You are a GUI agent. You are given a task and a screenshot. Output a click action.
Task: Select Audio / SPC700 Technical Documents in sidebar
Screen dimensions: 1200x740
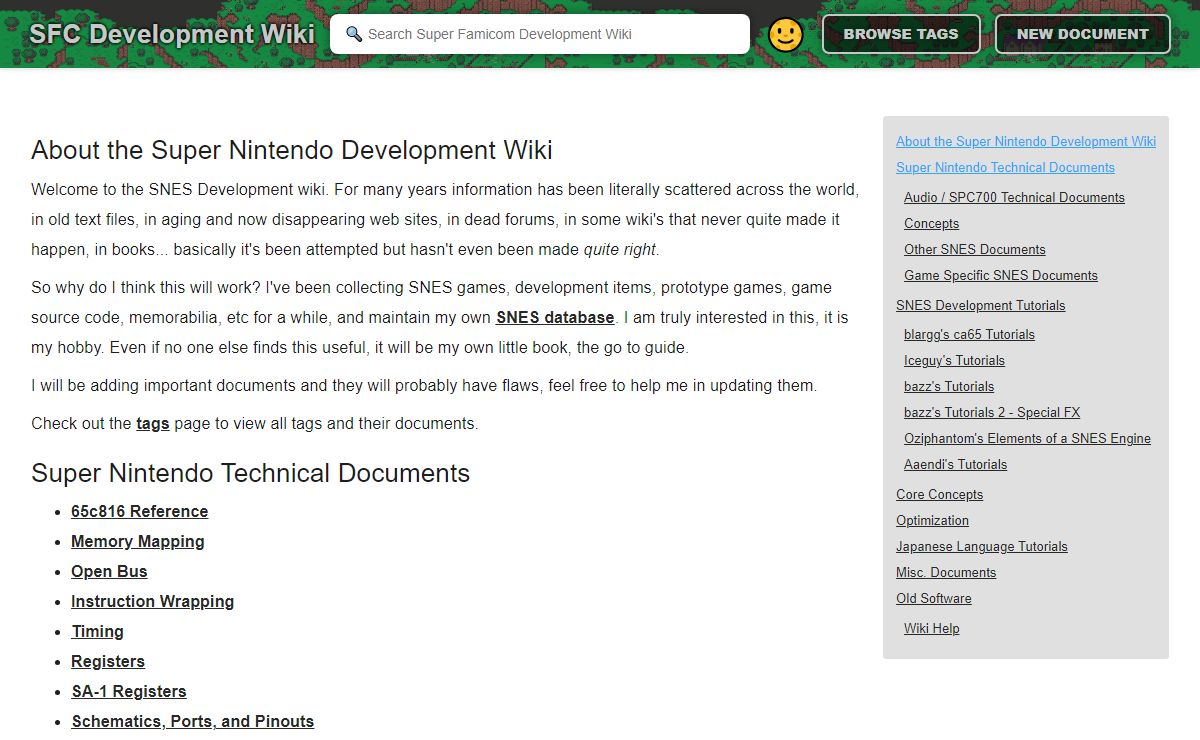1014,197
